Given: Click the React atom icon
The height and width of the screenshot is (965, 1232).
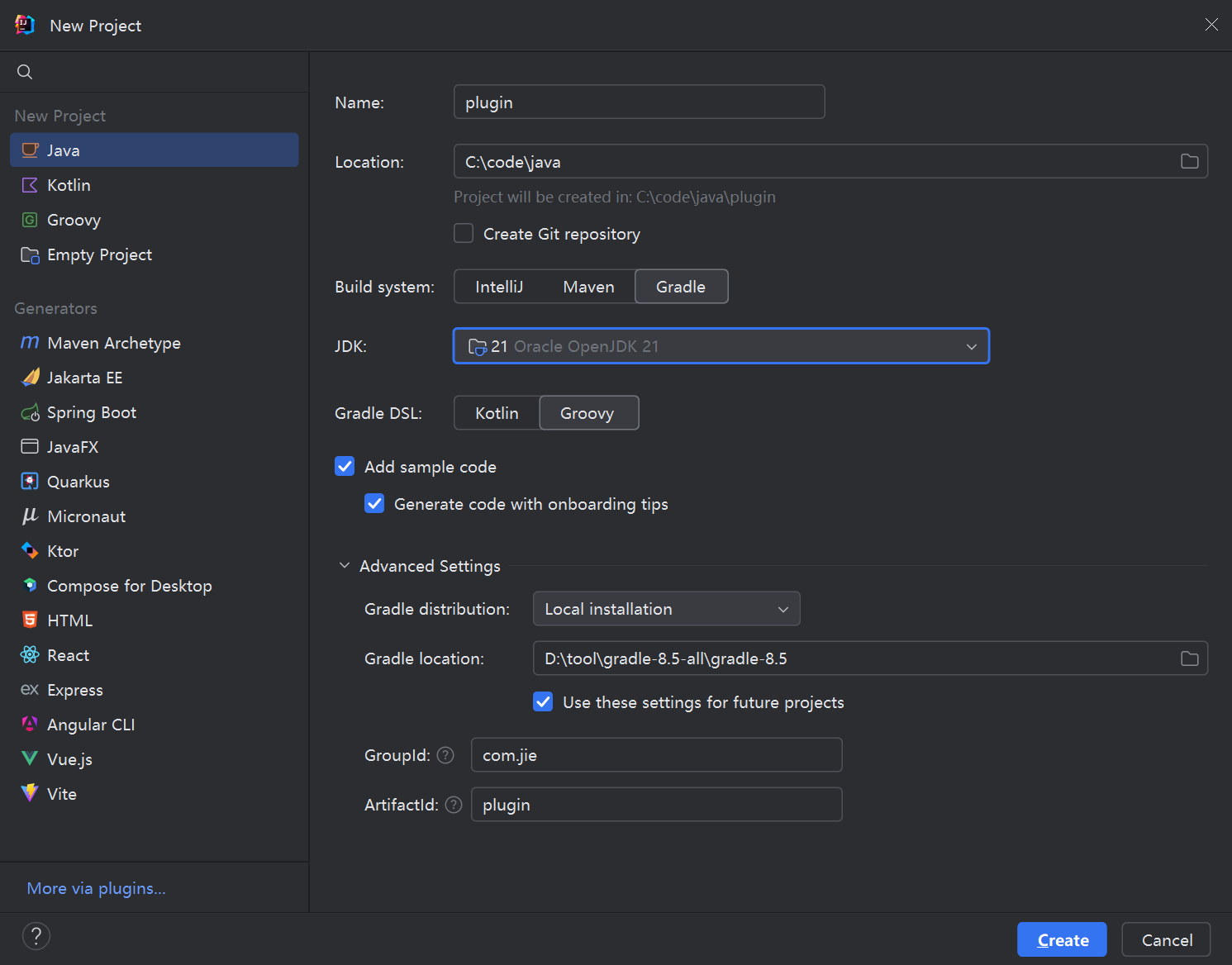Looking at the screenshot, I should [x=30, y=655].
